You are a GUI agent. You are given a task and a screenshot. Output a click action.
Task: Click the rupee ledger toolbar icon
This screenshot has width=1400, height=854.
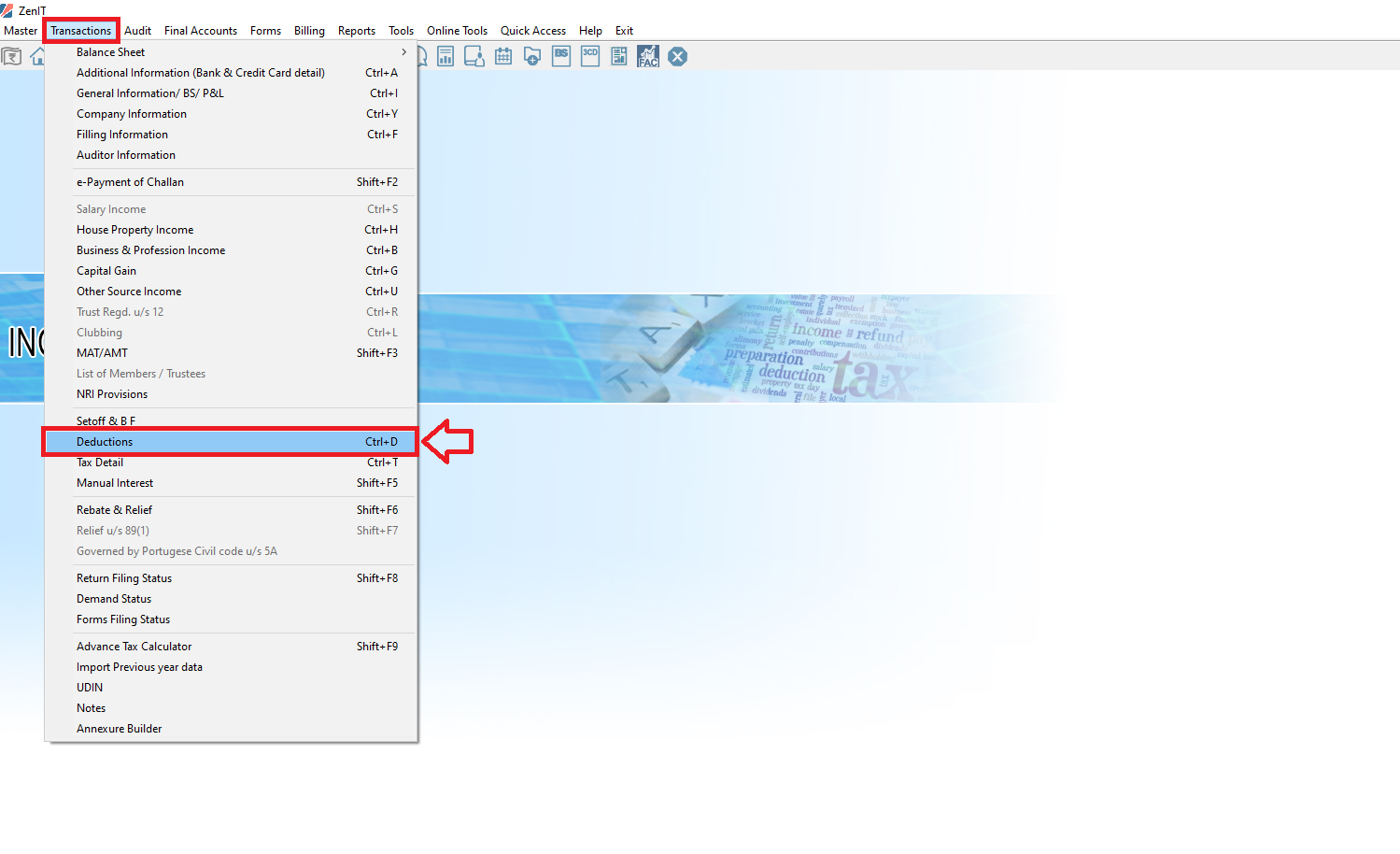pyautogui.click(x=11, y=57)
